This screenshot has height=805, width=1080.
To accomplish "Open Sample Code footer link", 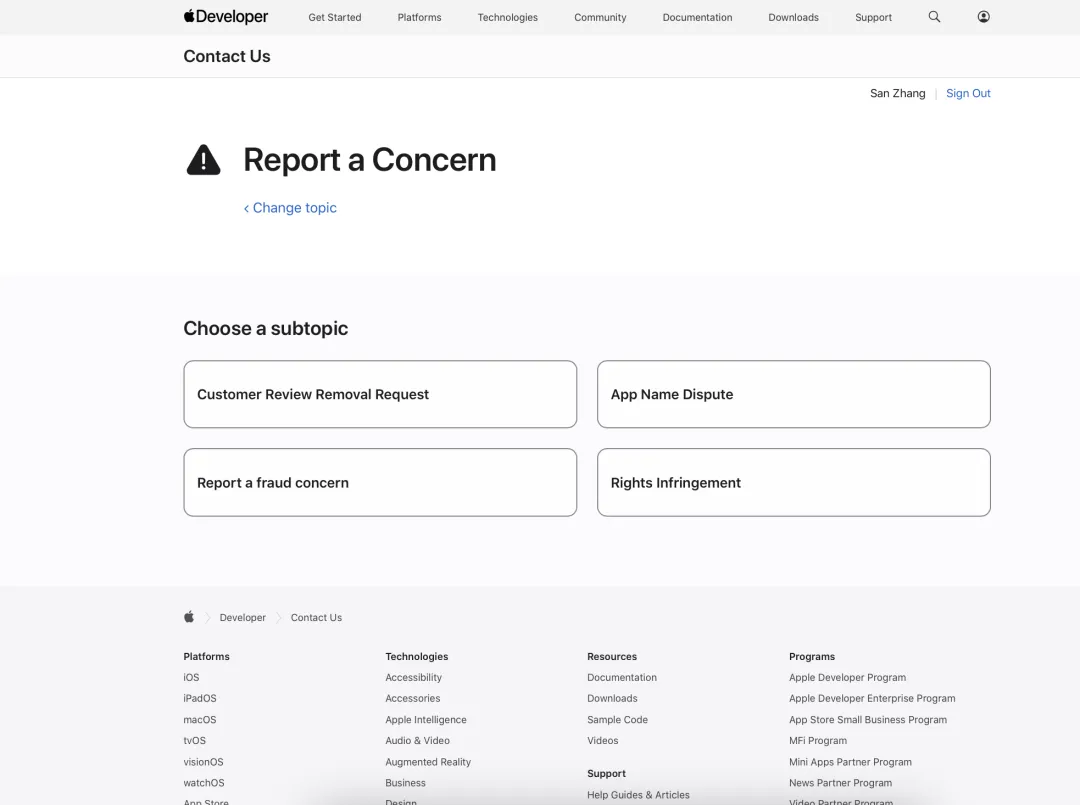I will click(x=617, y=720).
